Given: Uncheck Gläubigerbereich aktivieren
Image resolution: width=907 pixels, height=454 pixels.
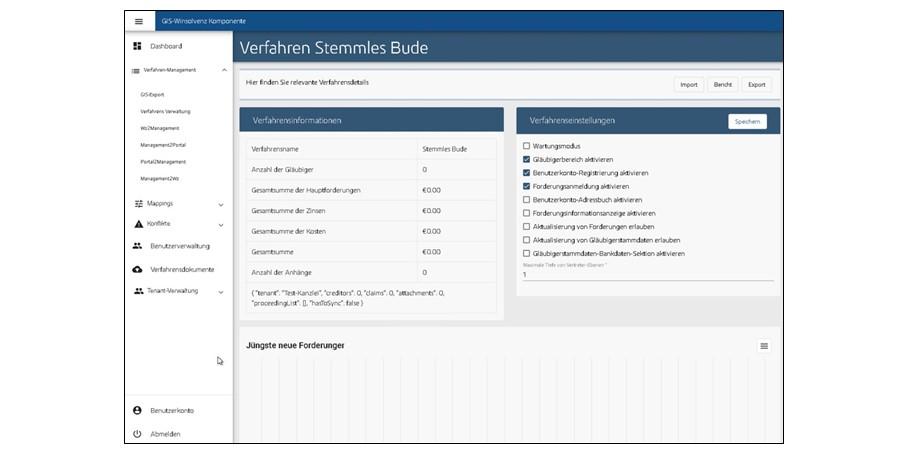Looking at the screenshot, I should (x=527, y=159).
